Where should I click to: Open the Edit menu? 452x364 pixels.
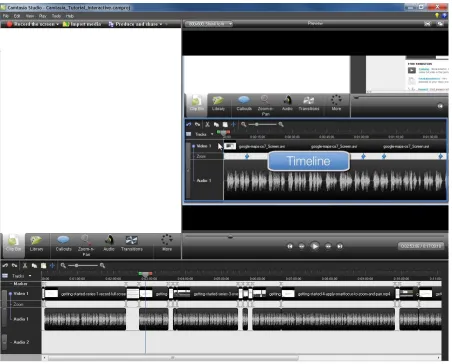(17, 16)
